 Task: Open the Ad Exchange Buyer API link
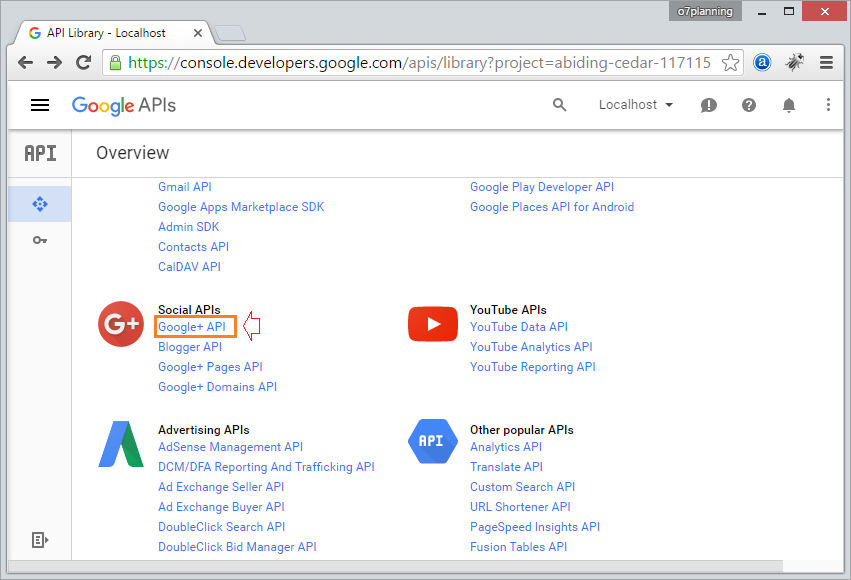point(221,507)
